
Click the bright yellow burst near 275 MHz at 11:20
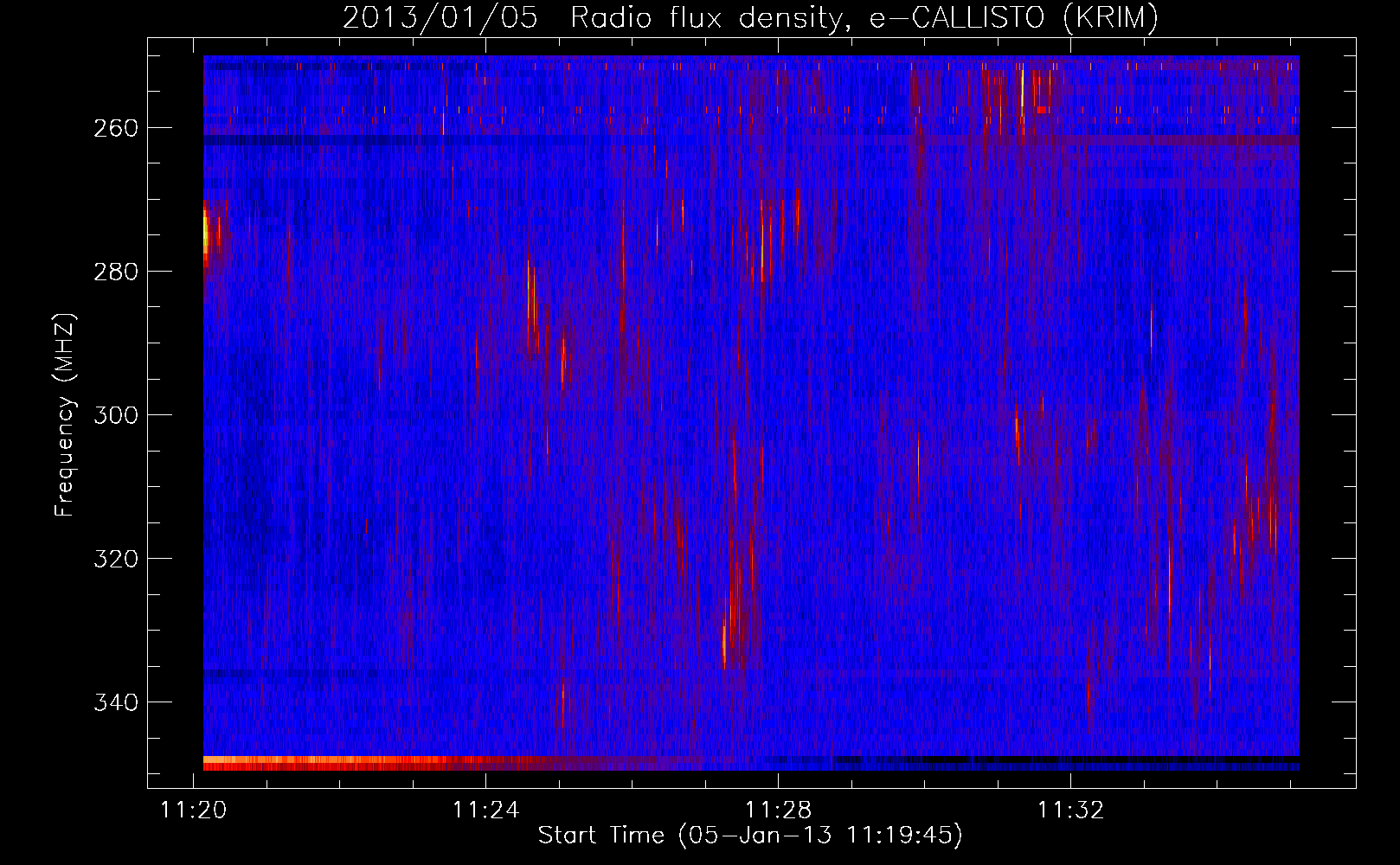pos(207,233)
